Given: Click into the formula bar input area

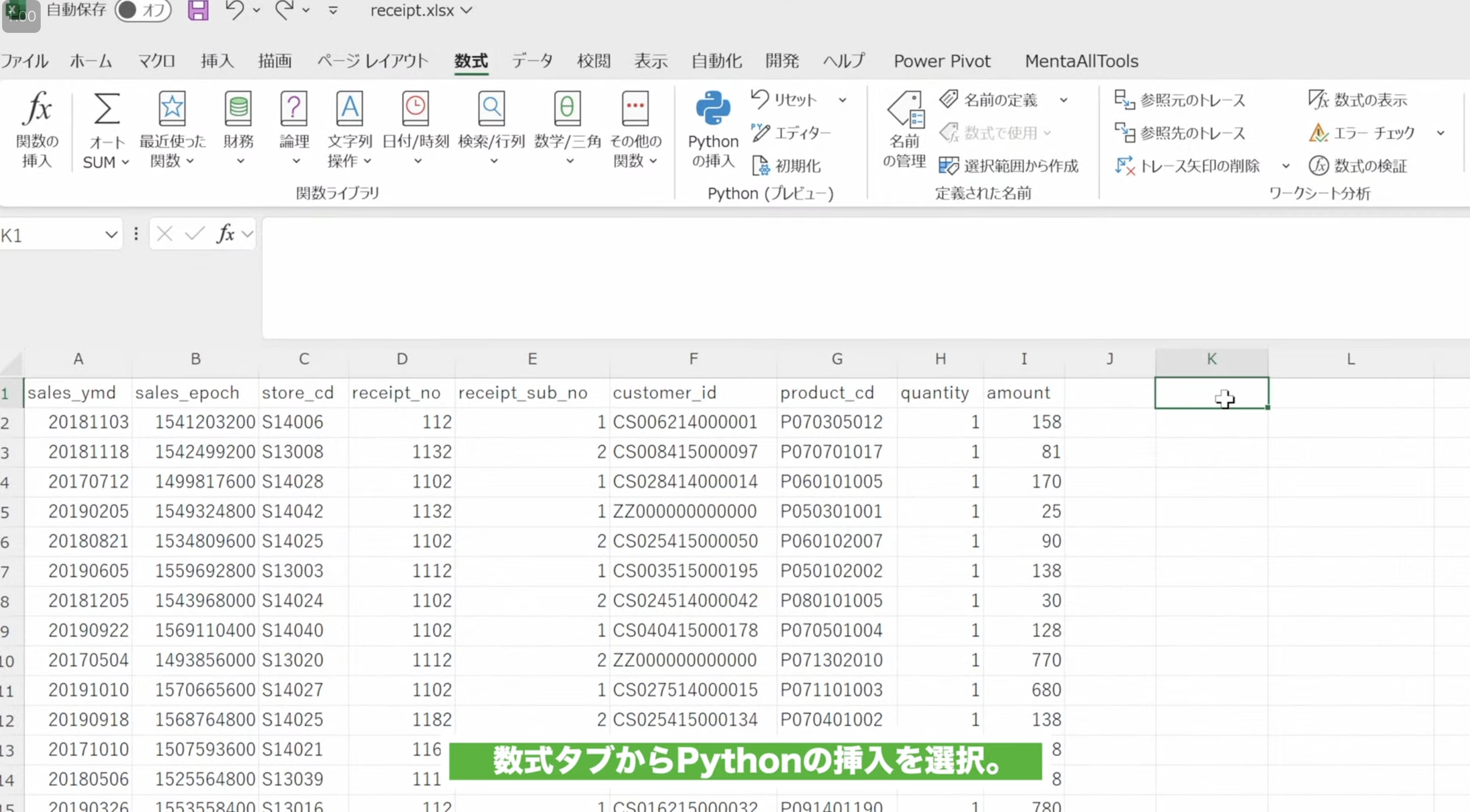Looking at the screenshot, I should 865,277.
